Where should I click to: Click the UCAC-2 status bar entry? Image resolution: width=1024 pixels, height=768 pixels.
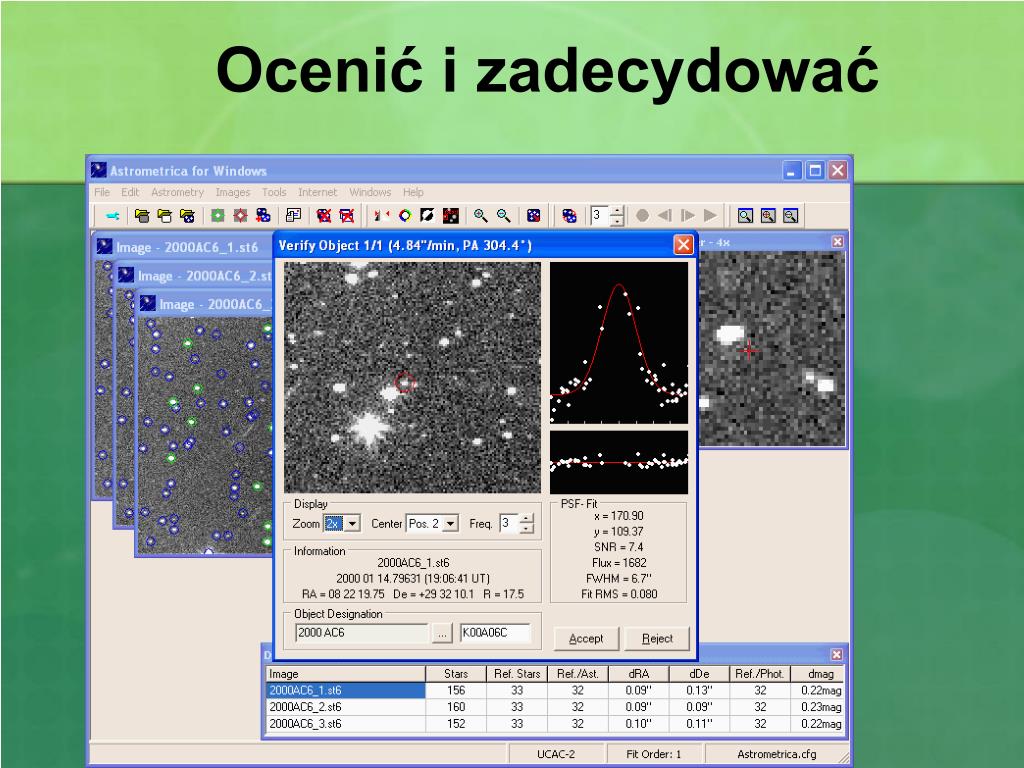tap(556, 754)
